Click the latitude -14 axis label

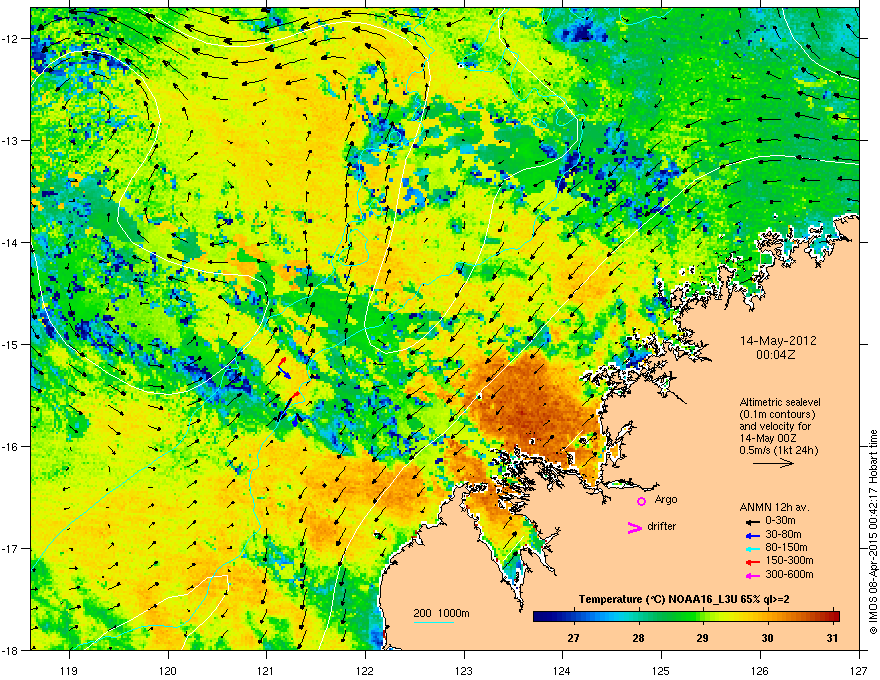tap(11, 242)
